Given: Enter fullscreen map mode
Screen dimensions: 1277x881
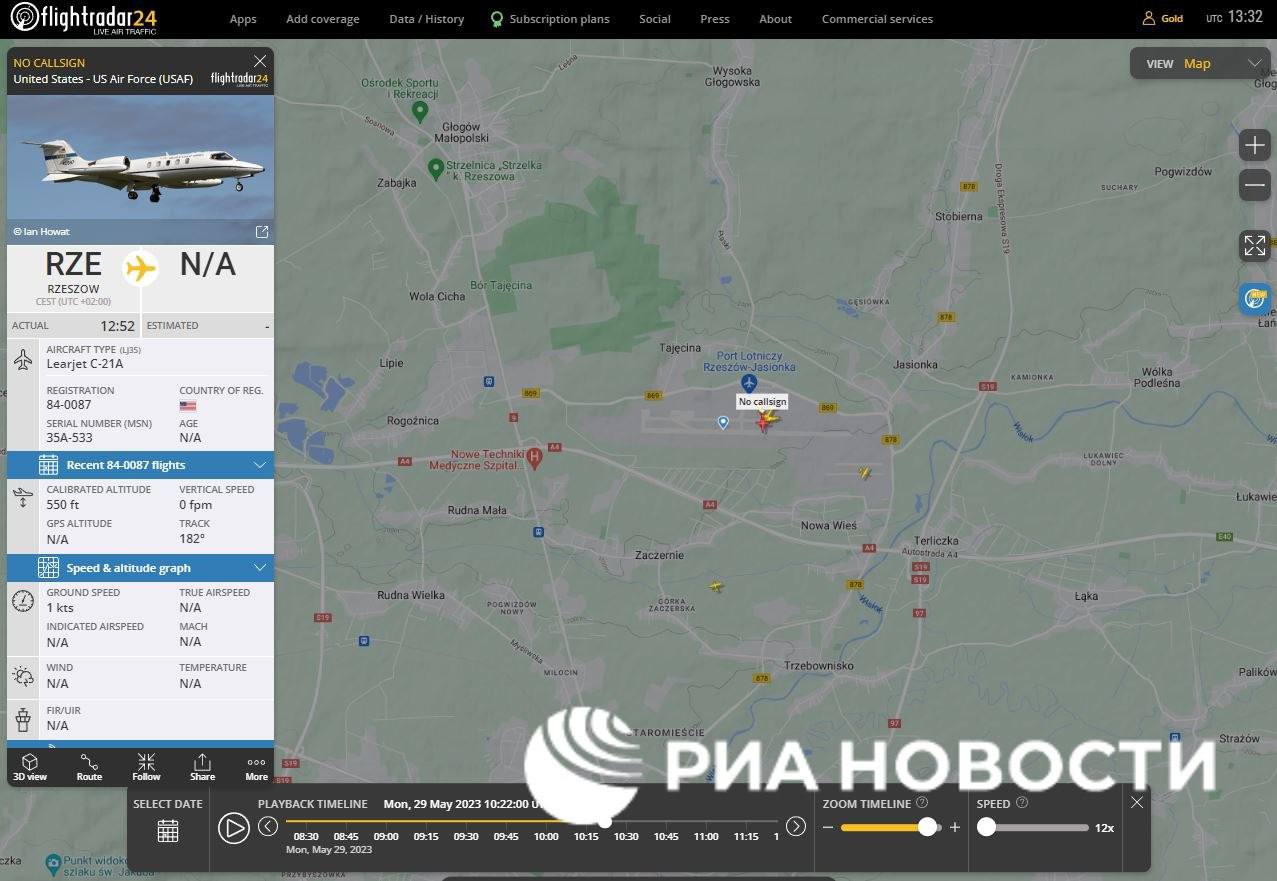Looking at the screenshot, I should [1254, 245].
